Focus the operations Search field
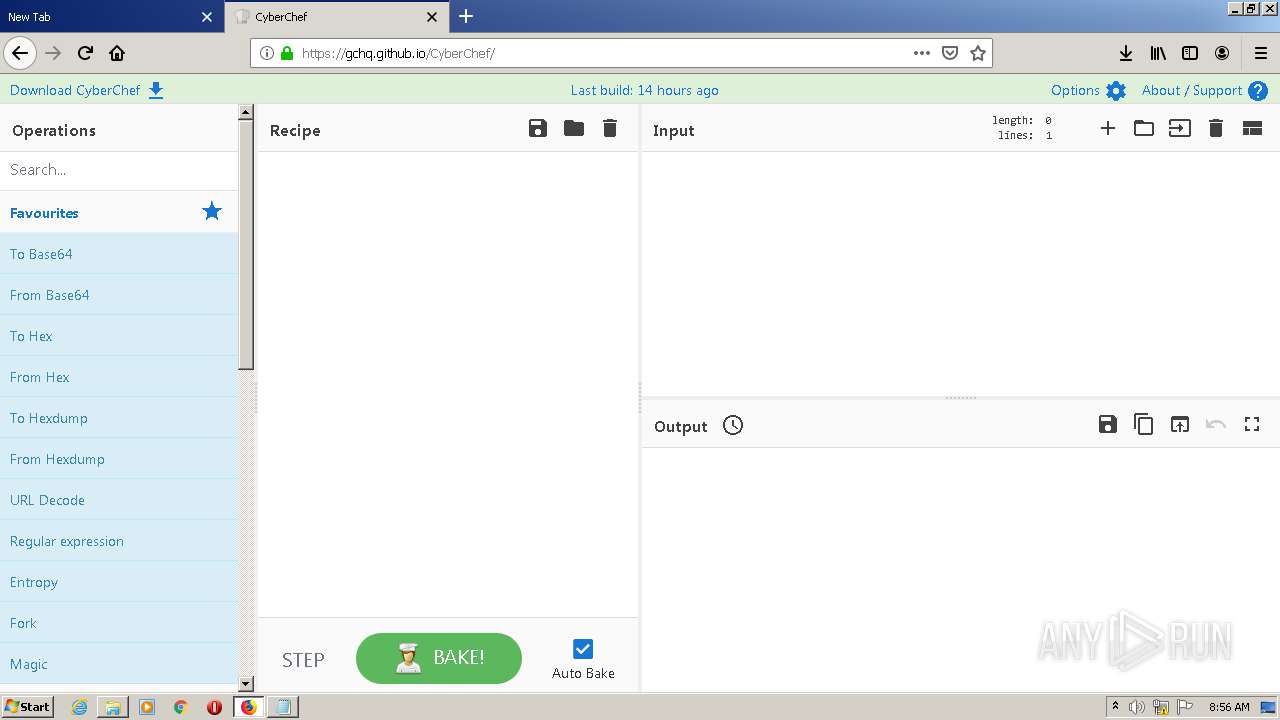Screen dimensions: 1280x720 (x=119, y=170)
